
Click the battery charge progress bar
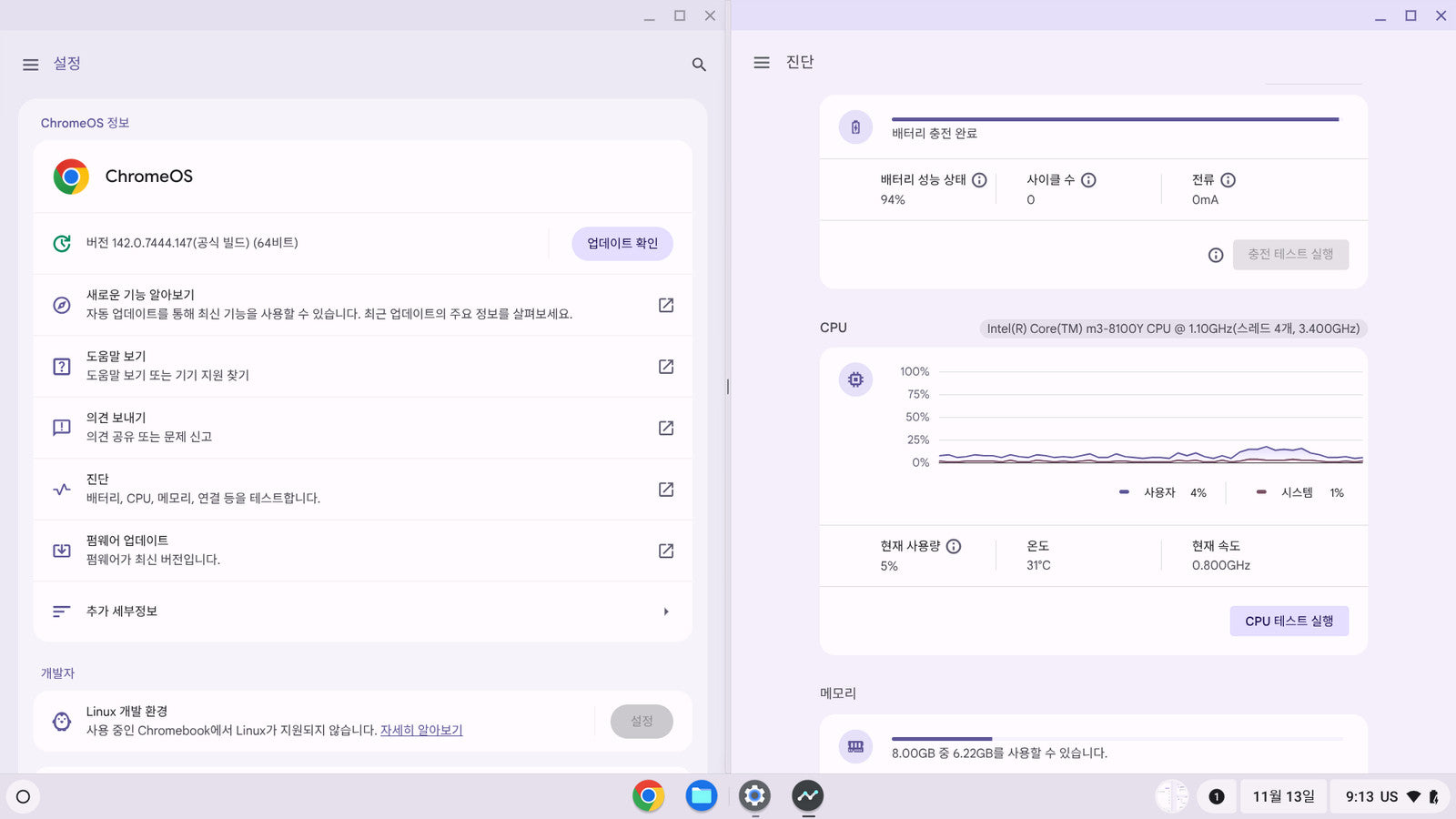coord(1115,119)
